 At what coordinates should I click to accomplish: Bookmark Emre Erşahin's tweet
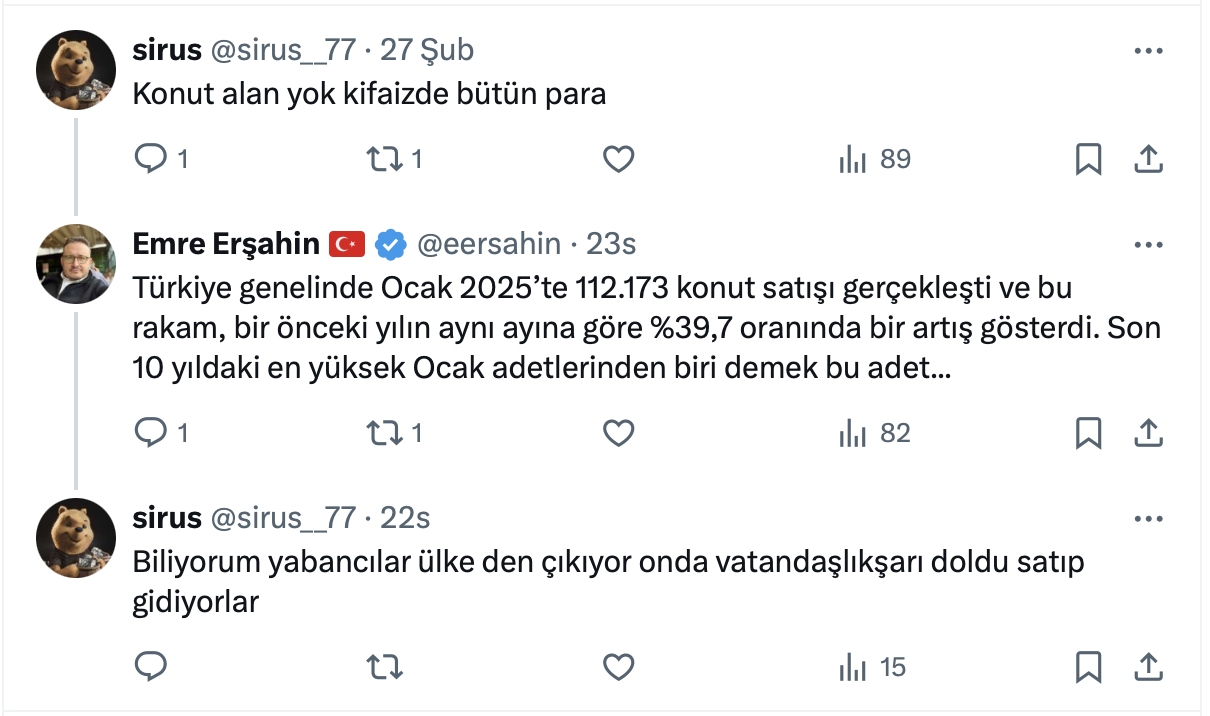coord(1088,433)
